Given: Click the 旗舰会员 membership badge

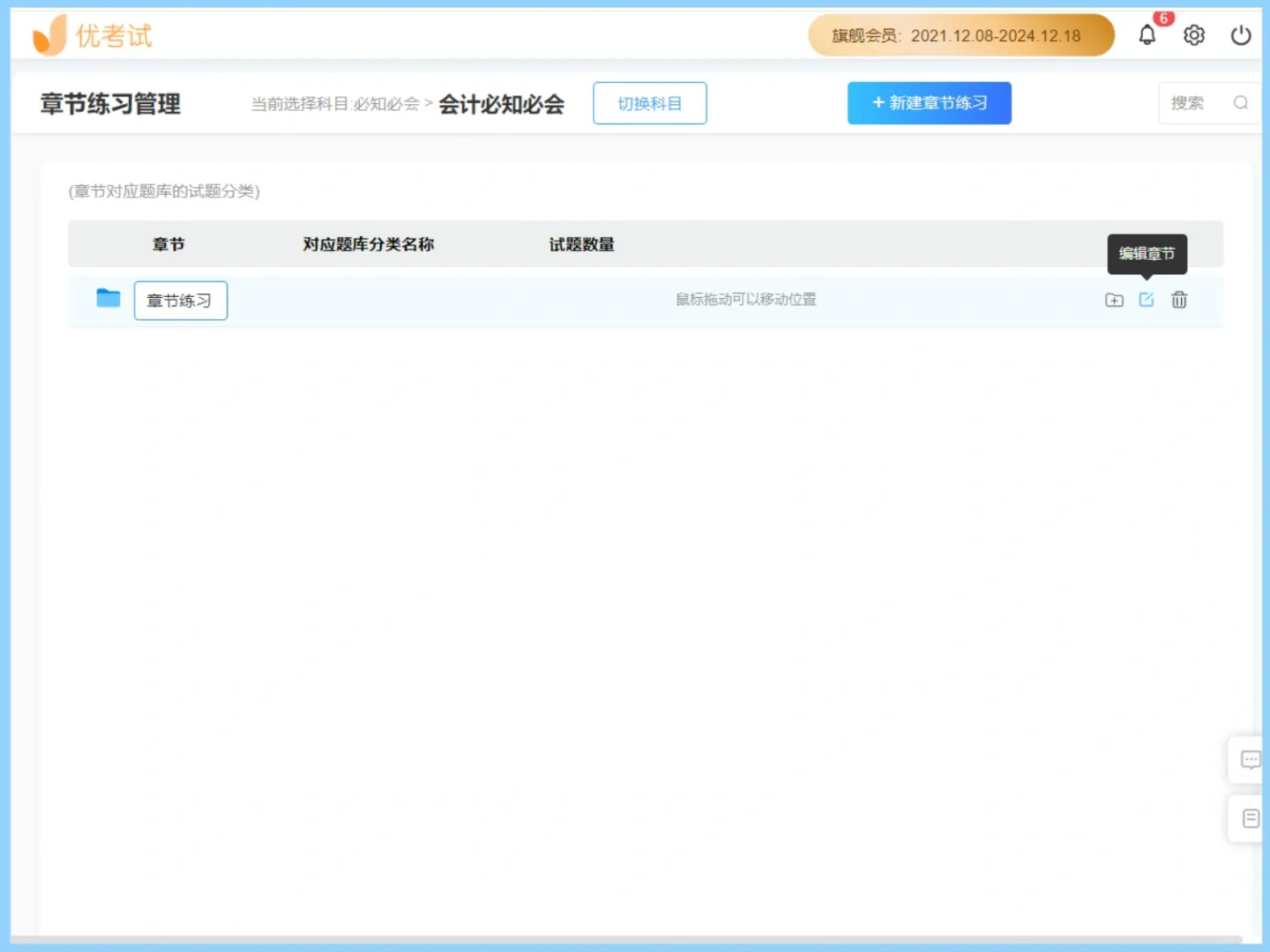Looking at the screenshot, I should pyautogui.click(x=960, y=35).
